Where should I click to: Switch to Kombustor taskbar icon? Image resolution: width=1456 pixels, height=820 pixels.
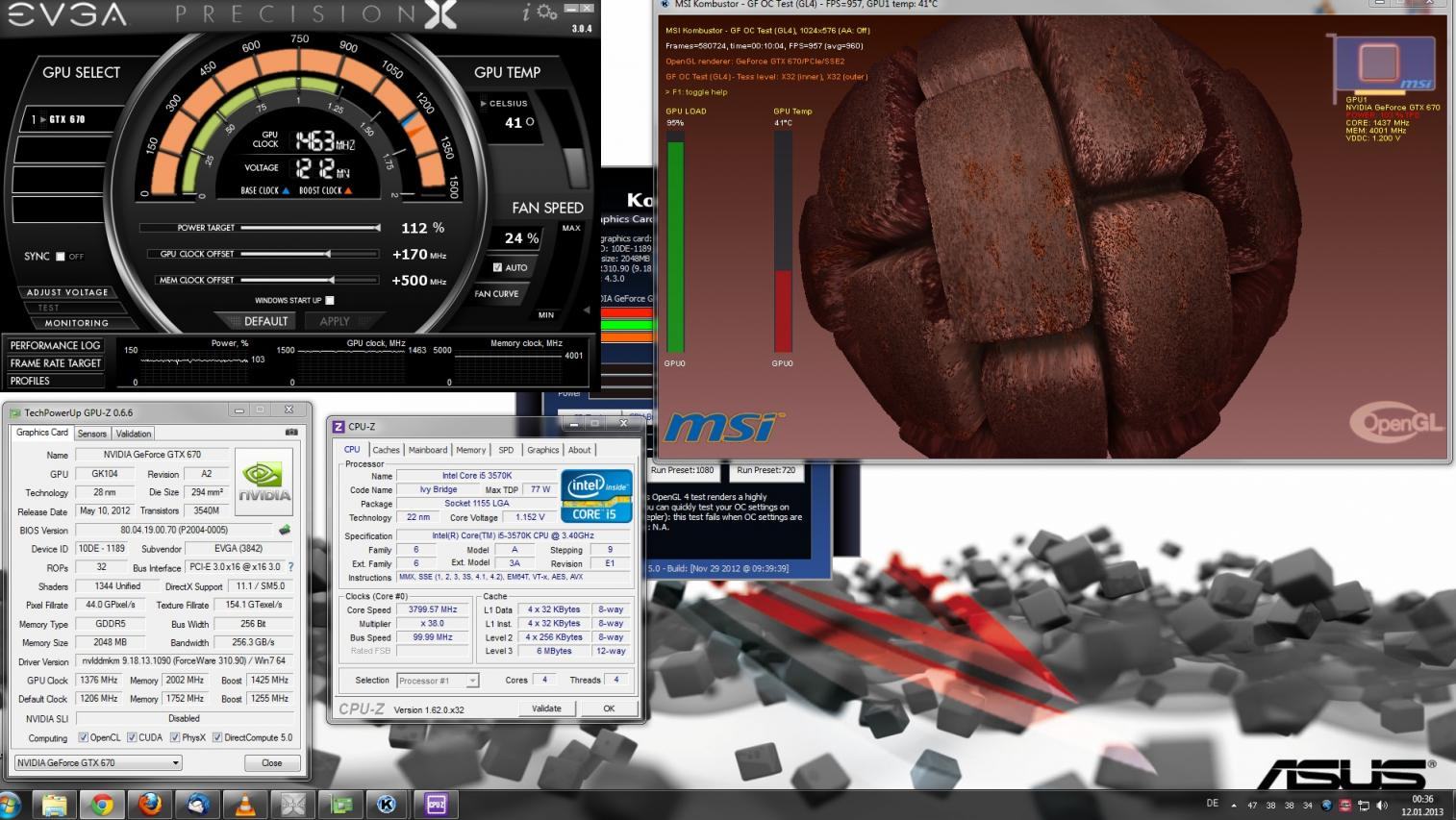(x=388, y=805)
